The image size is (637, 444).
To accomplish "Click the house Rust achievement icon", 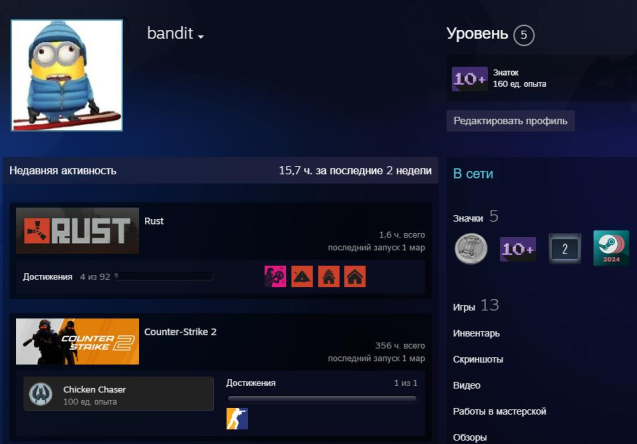I will pos(355,277).
